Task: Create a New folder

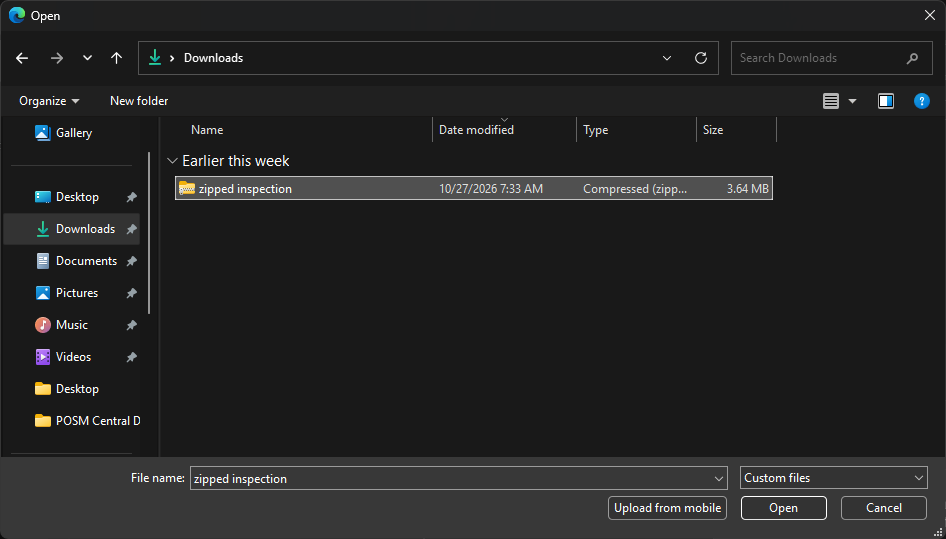Action: point(139,101)
